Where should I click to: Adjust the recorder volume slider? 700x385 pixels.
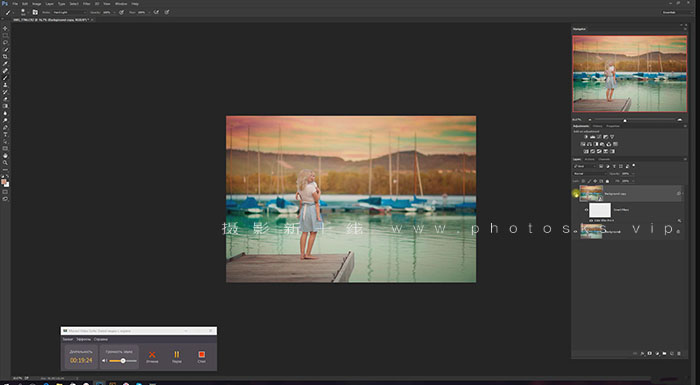123,361
